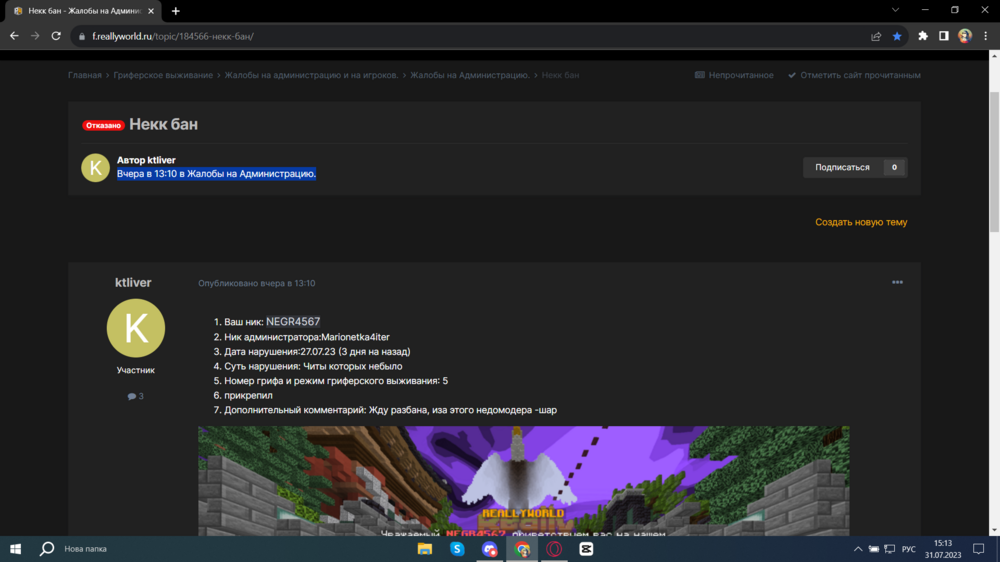Go back to previous page
The width and height of the screenshot is (1000, 562).
click(x=14, y=36)
